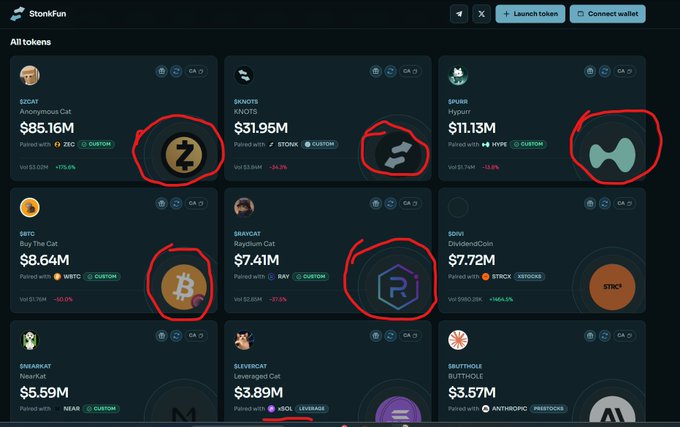Copy the CA on $BTC card
This screenshot has width=680, height=427.
point(196,203)
